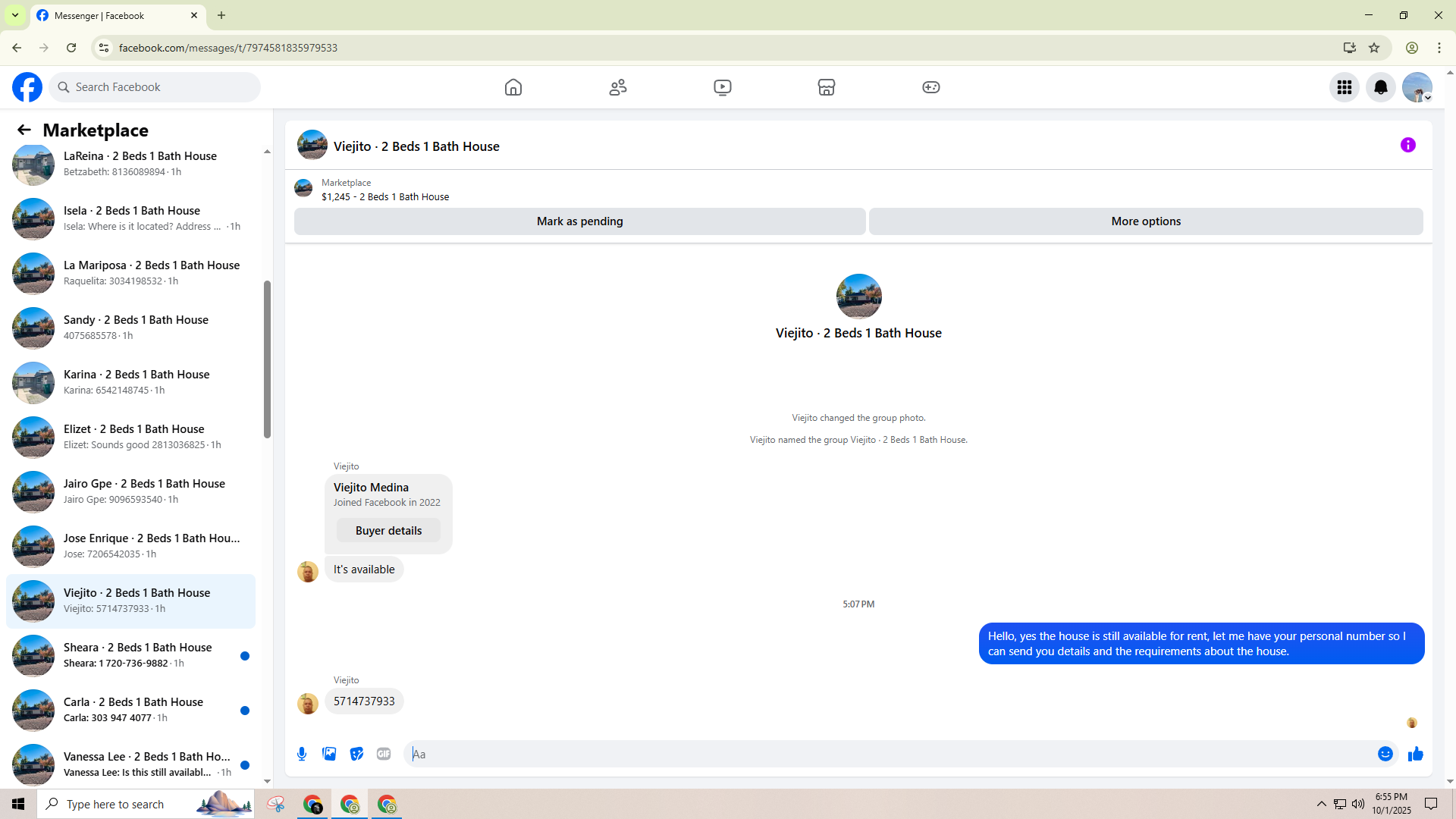Record a voice clip with the microphone
This screenshot has width=1456, height=819.
click(x=302, y=754)
